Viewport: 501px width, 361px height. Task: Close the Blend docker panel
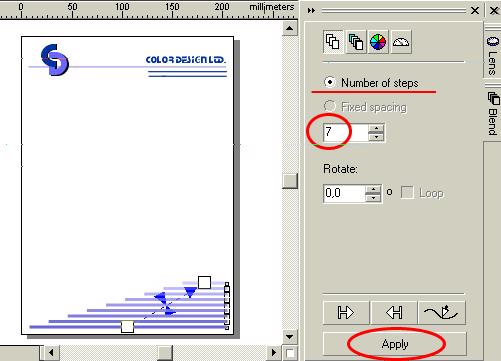tap(475, 11)
